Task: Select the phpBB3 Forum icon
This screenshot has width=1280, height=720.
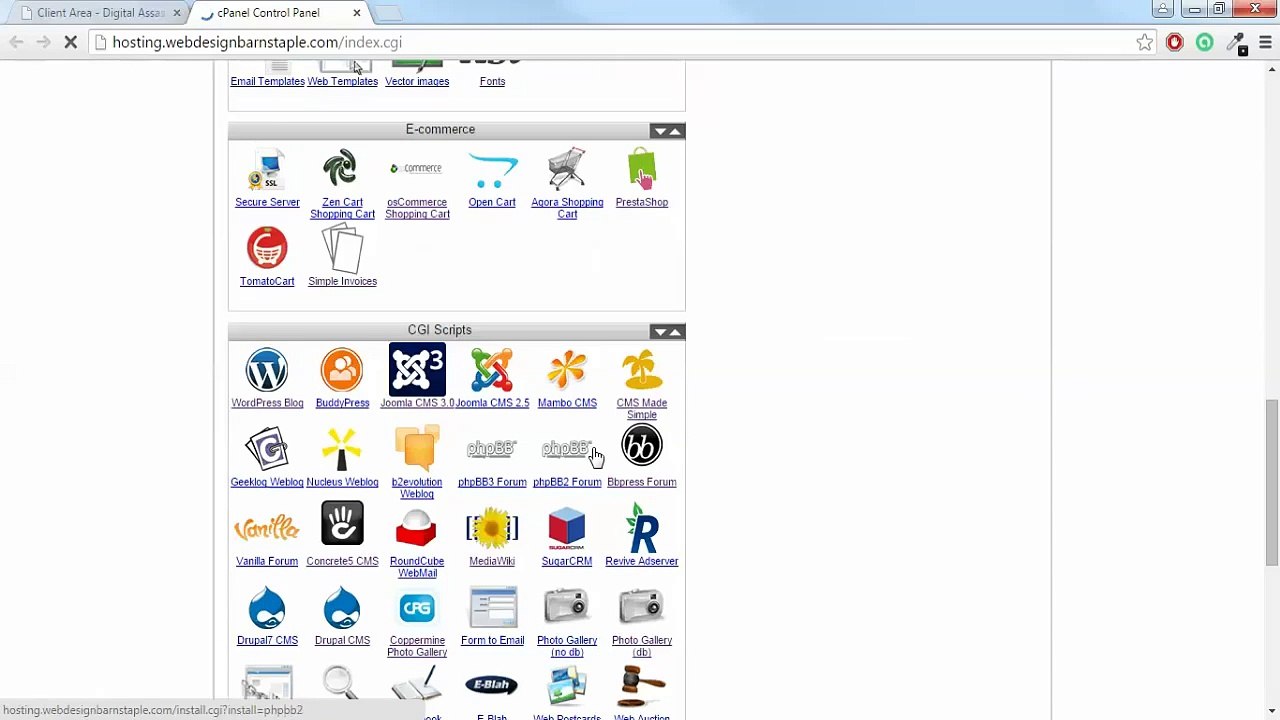Action: click(492, 449)
